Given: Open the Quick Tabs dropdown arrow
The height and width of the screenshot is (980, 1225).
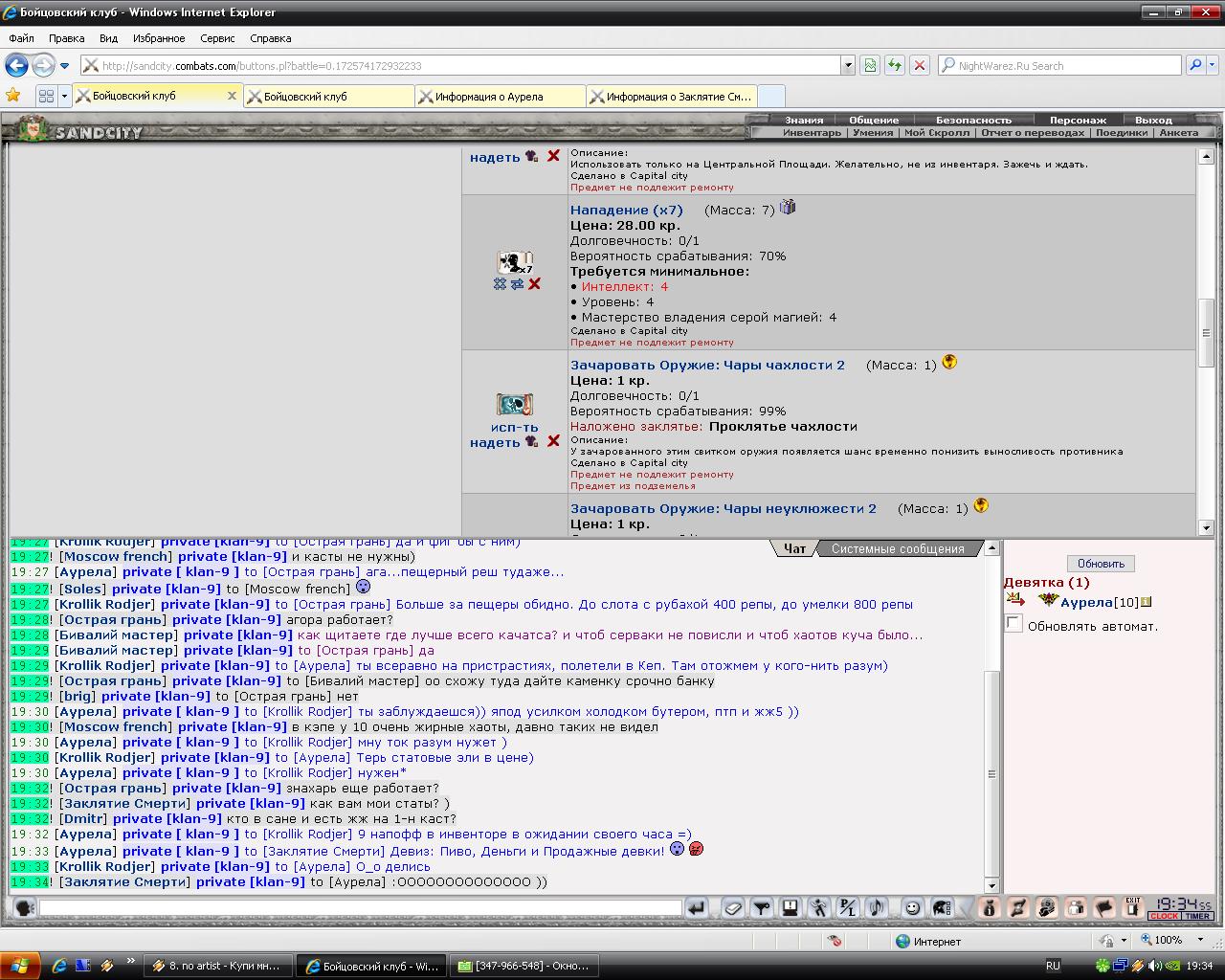Looking at the screenshot, I should tap(64, 96).
